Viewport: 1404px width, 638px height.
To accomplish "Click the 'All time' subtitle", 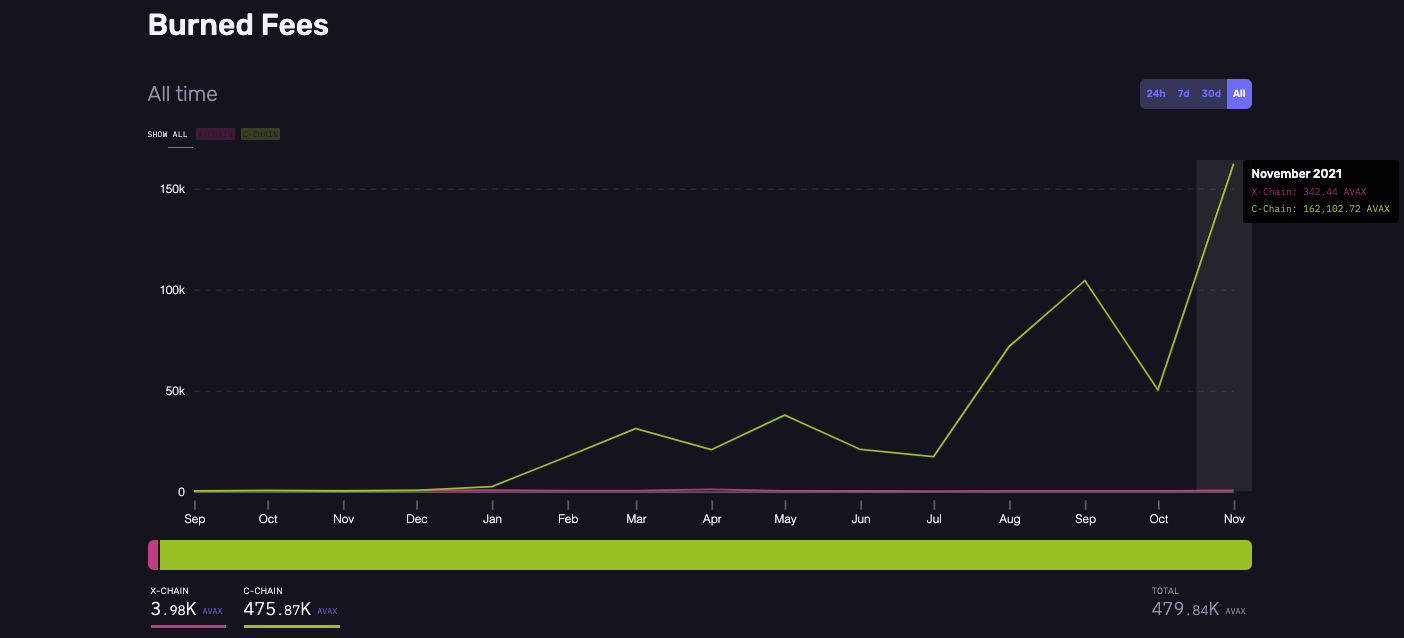I will 182,94.
